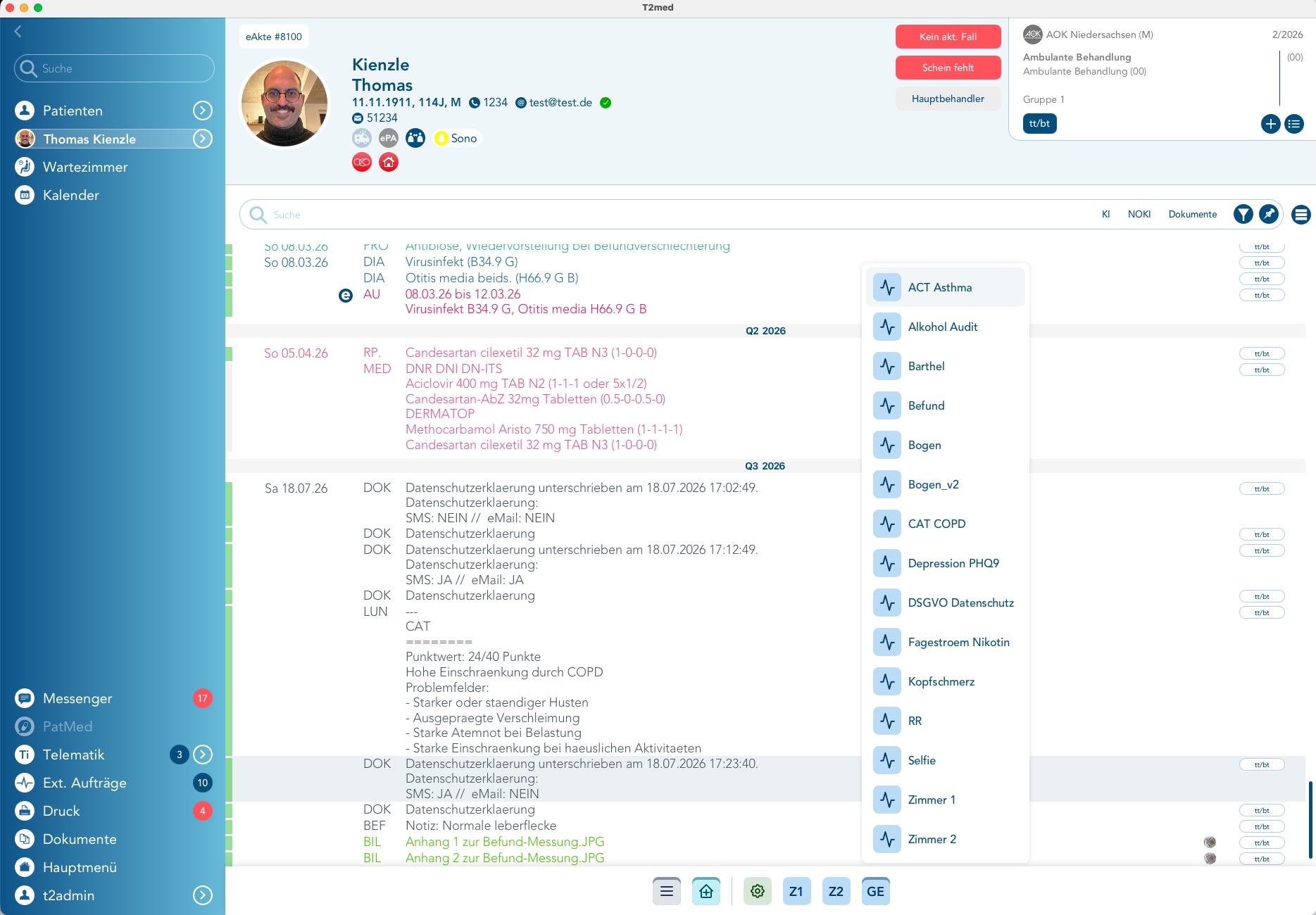Click tt/bt tag on Notiz Normale leberflecke row
Image resolution: width=1316 pixels, height=915 pixels.
point(1262,826)
